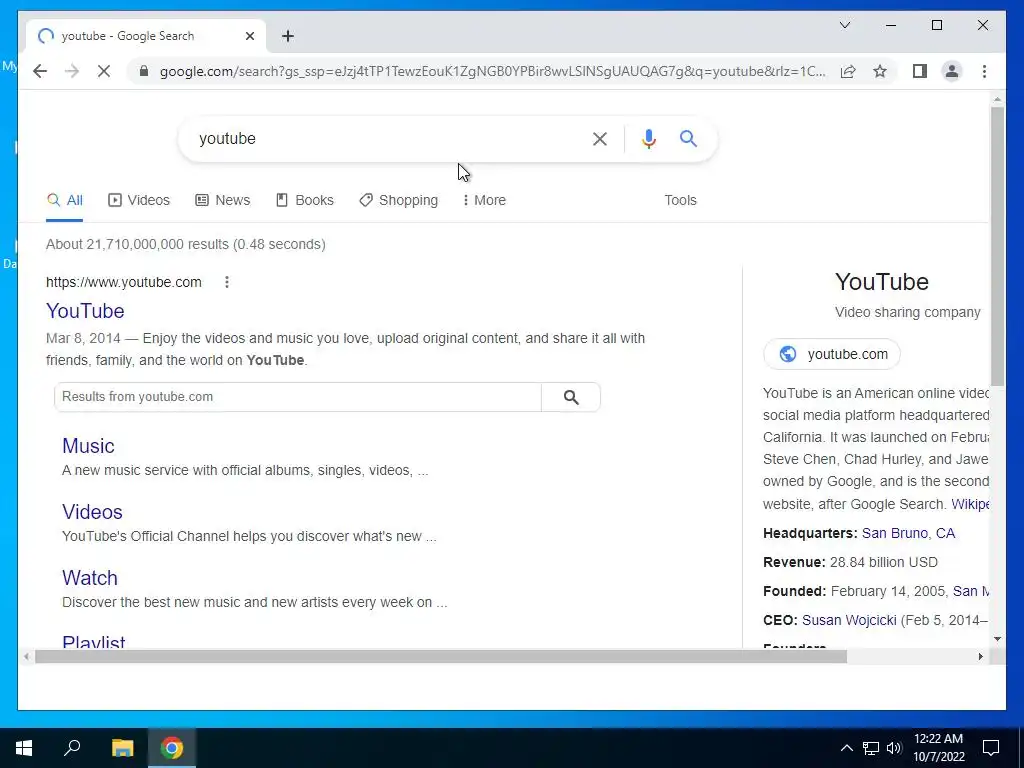The width and height of the screenshot is (1024, 768).
Task: Start voice search with microphone icon
Action: click(x=648, y=138)
